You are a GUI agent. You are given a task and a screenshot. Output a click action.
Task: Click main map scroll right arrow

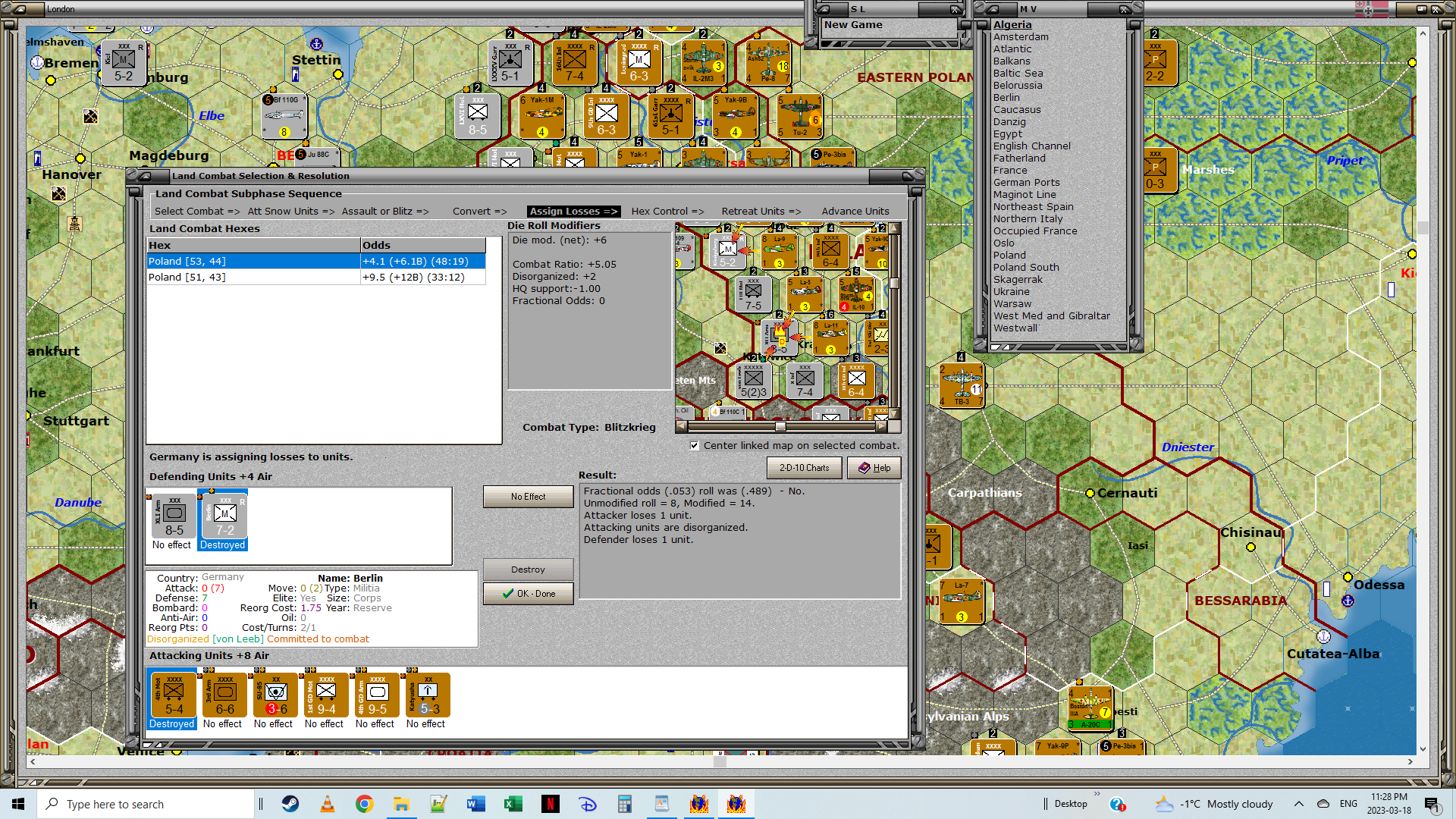click(1410, 761)
